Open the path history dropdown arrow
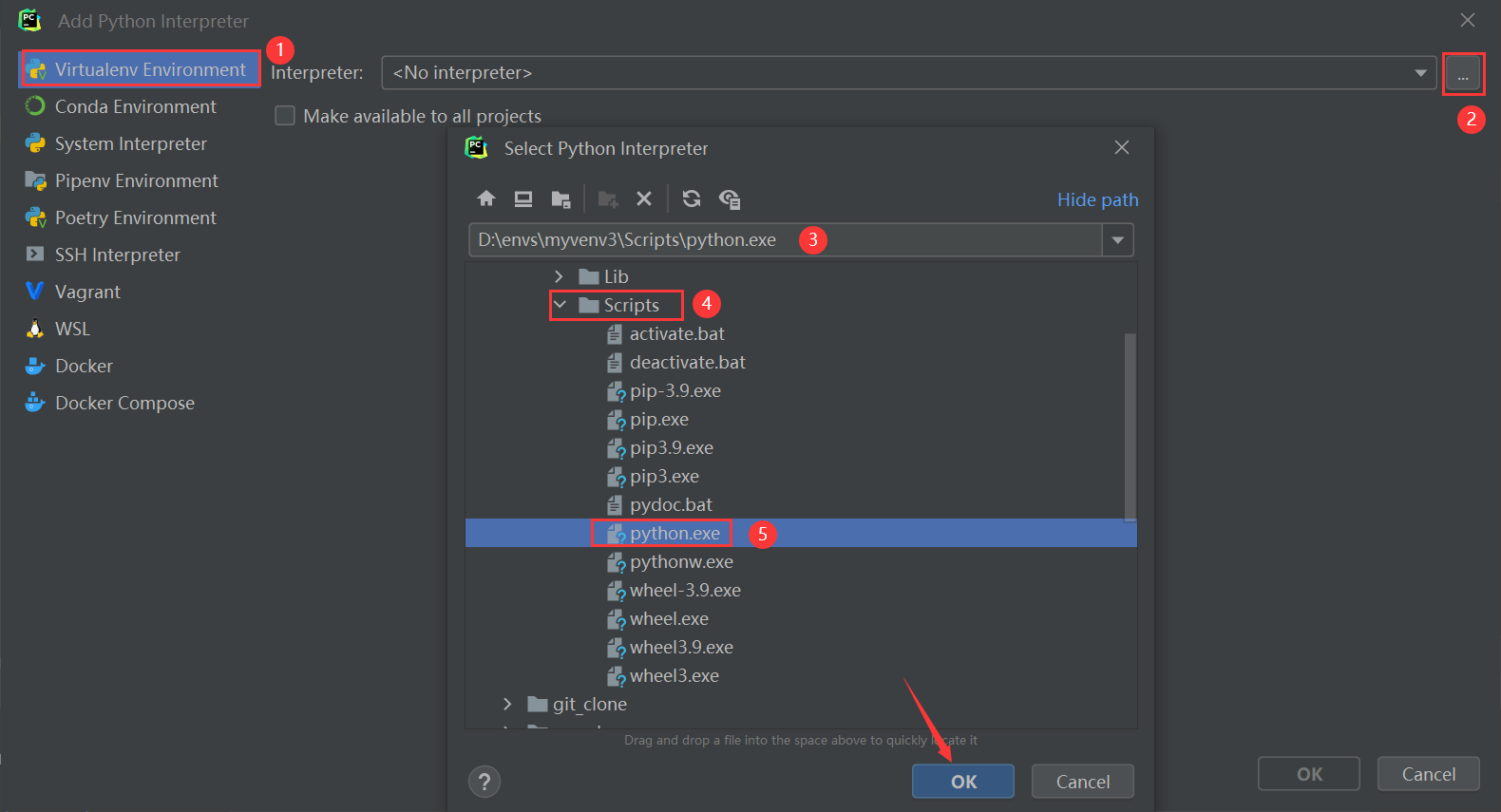 tap(1118, 240)
